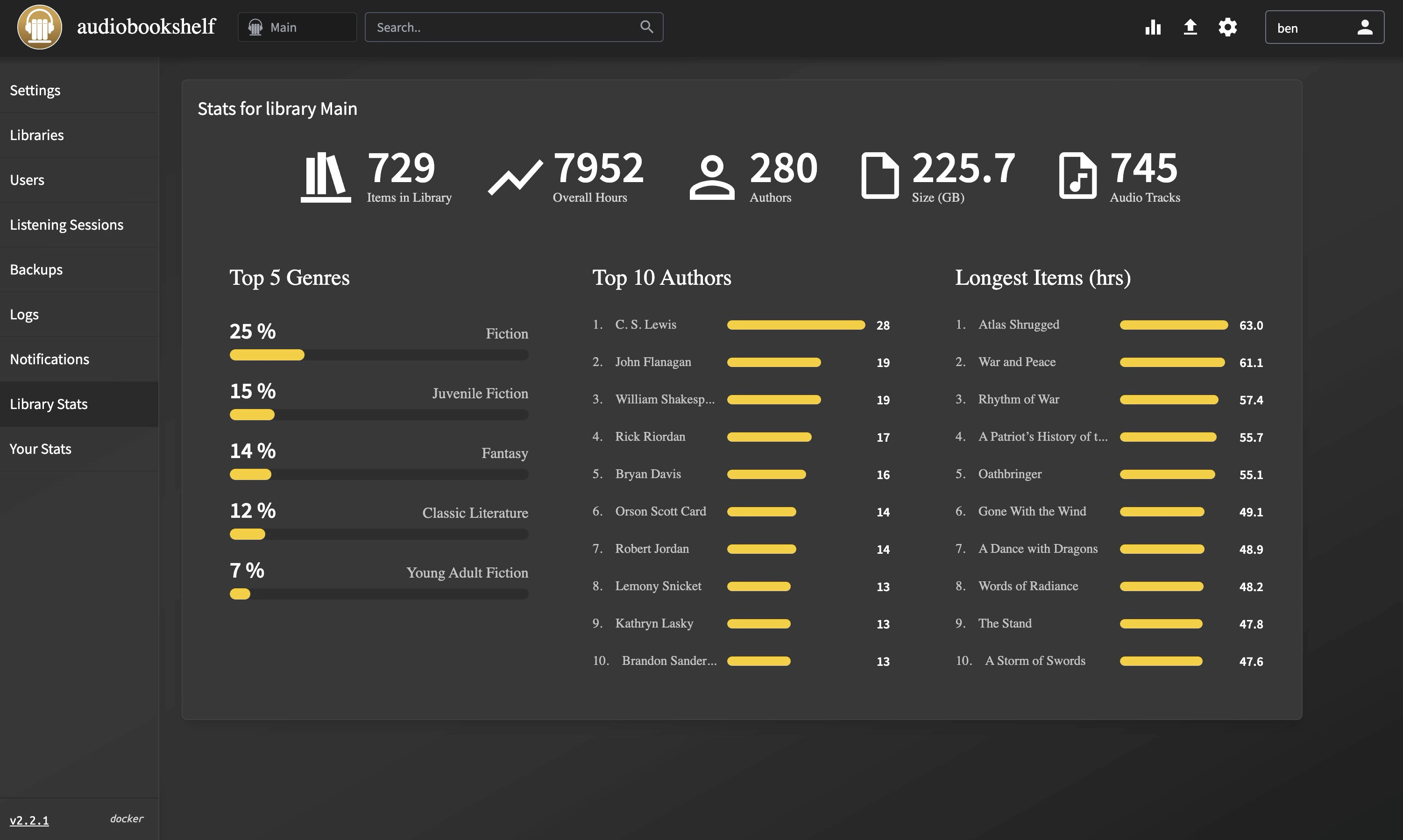This screenshot has height=840, width=1403.
Task: Click the Rhythm of War item title
Action: [x=1019, y=399]
